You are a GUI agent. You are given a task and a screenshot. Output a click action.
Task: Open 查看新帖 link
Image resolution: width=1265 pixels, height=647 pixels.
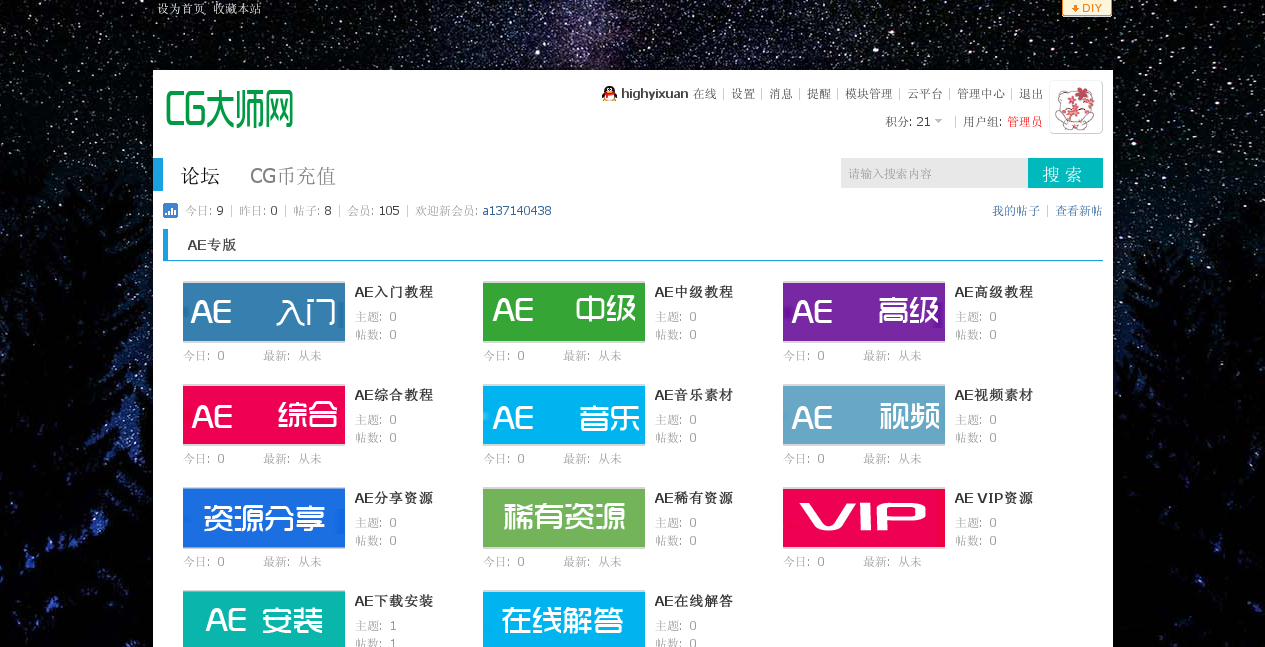(1079, 211)
